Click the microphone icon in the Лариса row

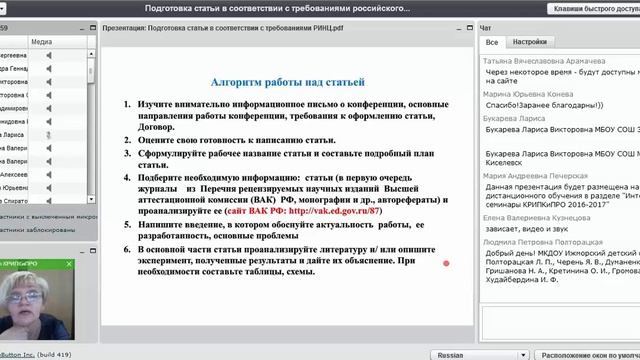(49, 135)
